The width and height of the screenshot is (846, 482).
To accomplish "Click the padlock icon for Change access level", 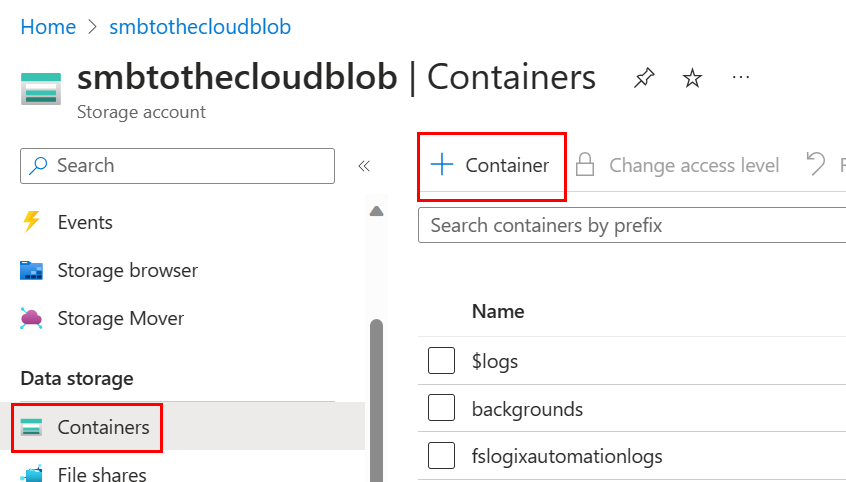I will click(585, 165).
